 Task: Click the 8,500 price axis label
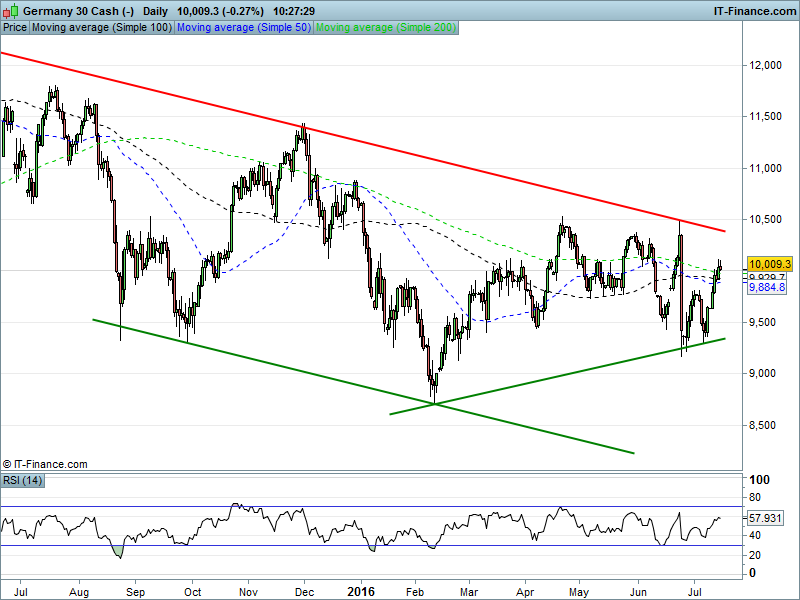(x=762, y=426)
